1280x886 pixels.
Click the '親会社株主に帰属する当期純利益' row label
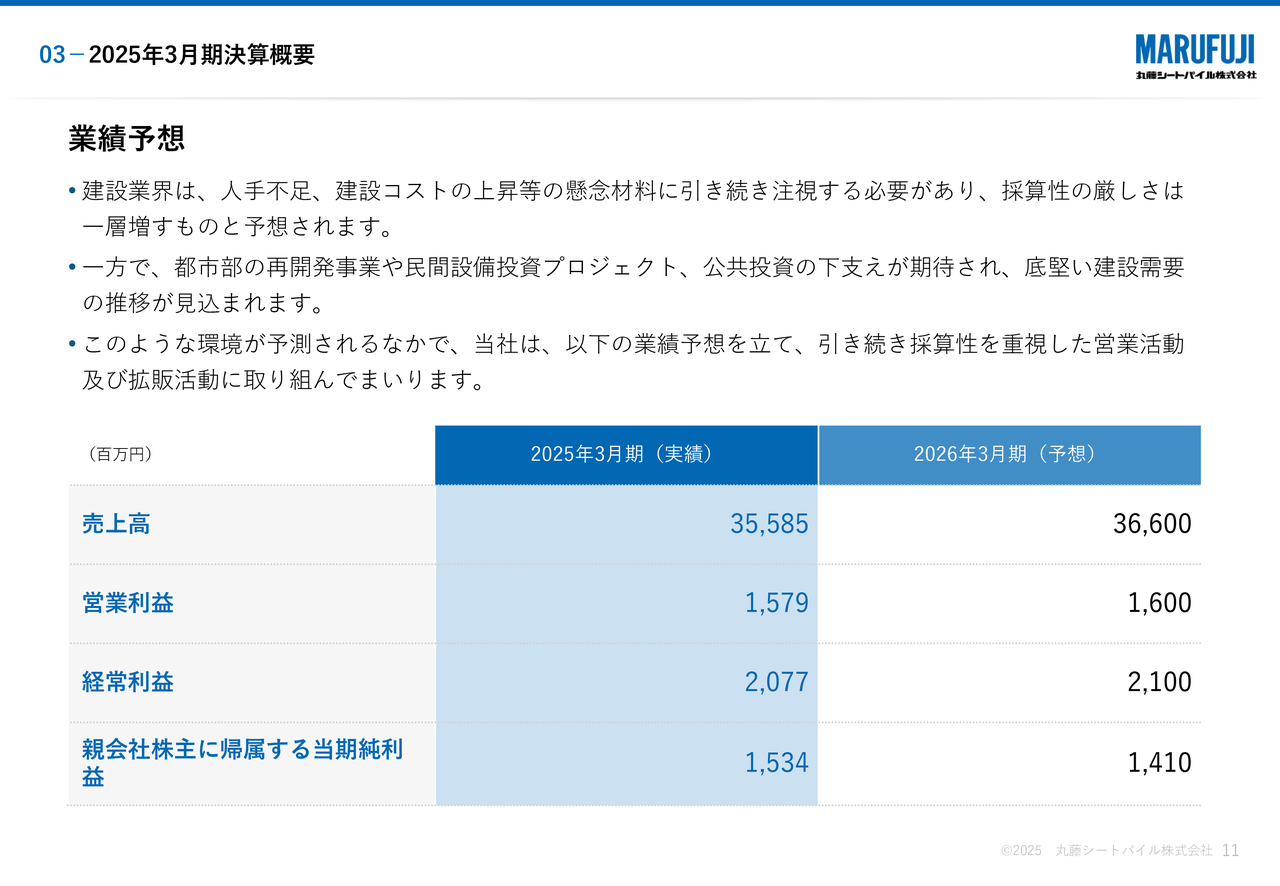pos(242,763)
